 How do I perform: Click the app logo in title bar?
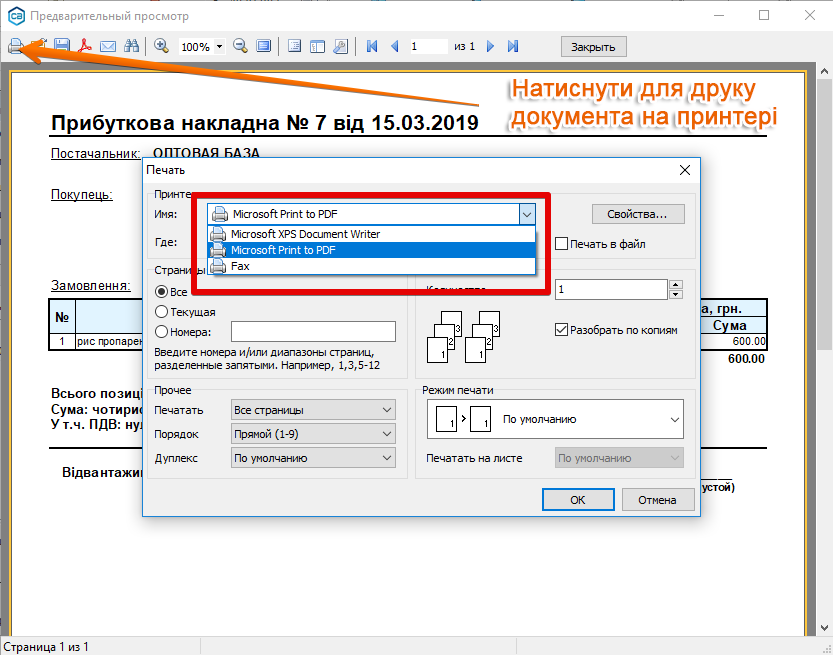point(16,16)
